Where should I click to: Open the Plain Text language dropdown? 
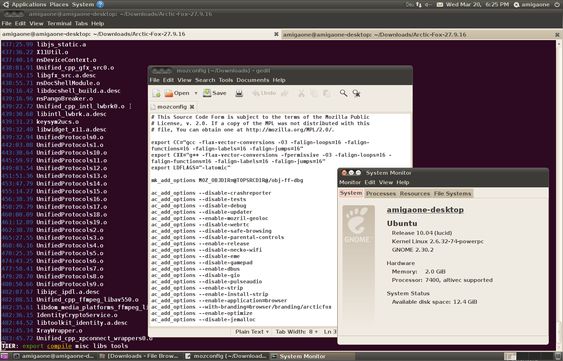tap(252, 332)
